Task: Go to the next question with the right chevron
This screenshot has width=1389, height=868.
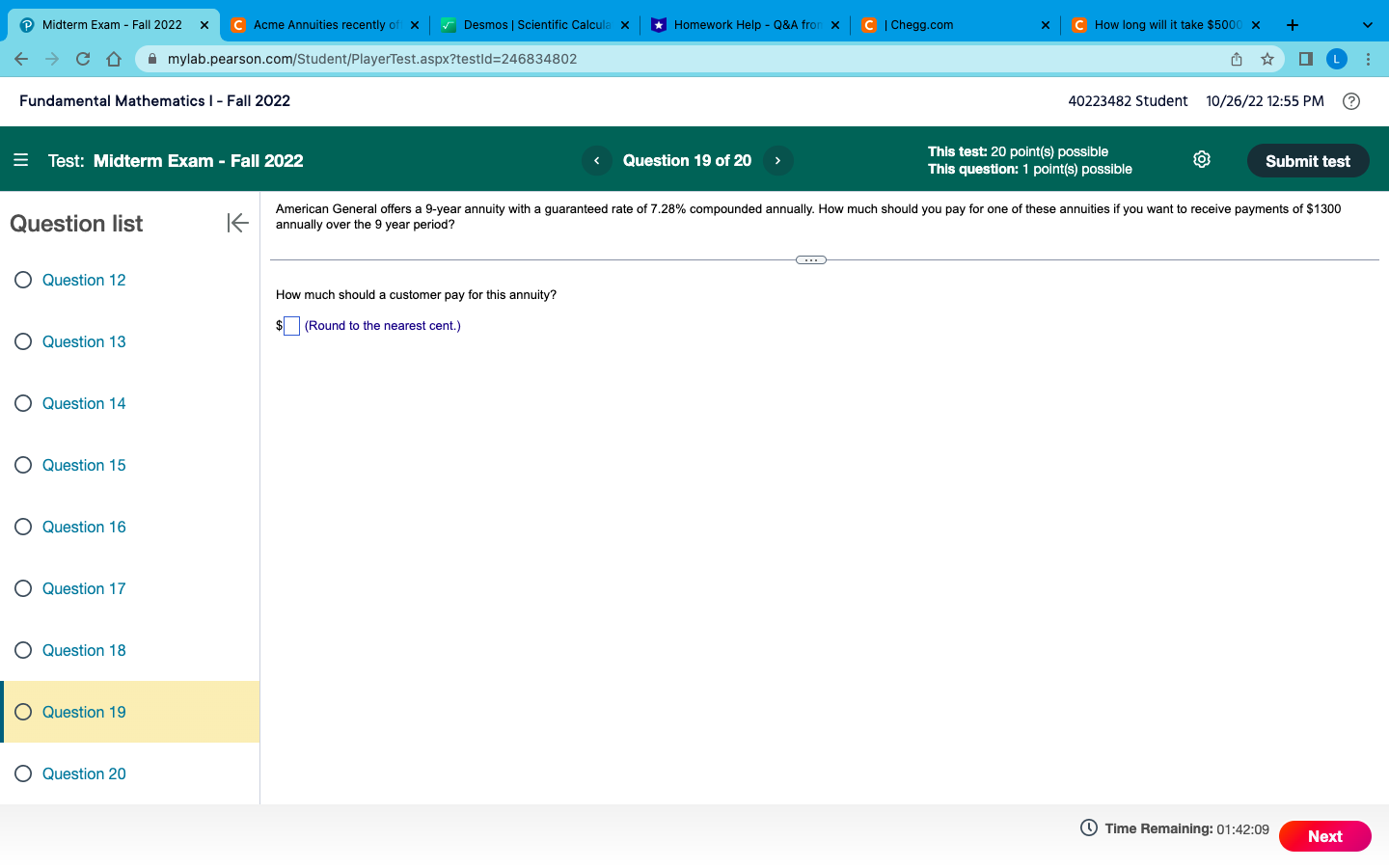Action: click(x=777, y=160)
